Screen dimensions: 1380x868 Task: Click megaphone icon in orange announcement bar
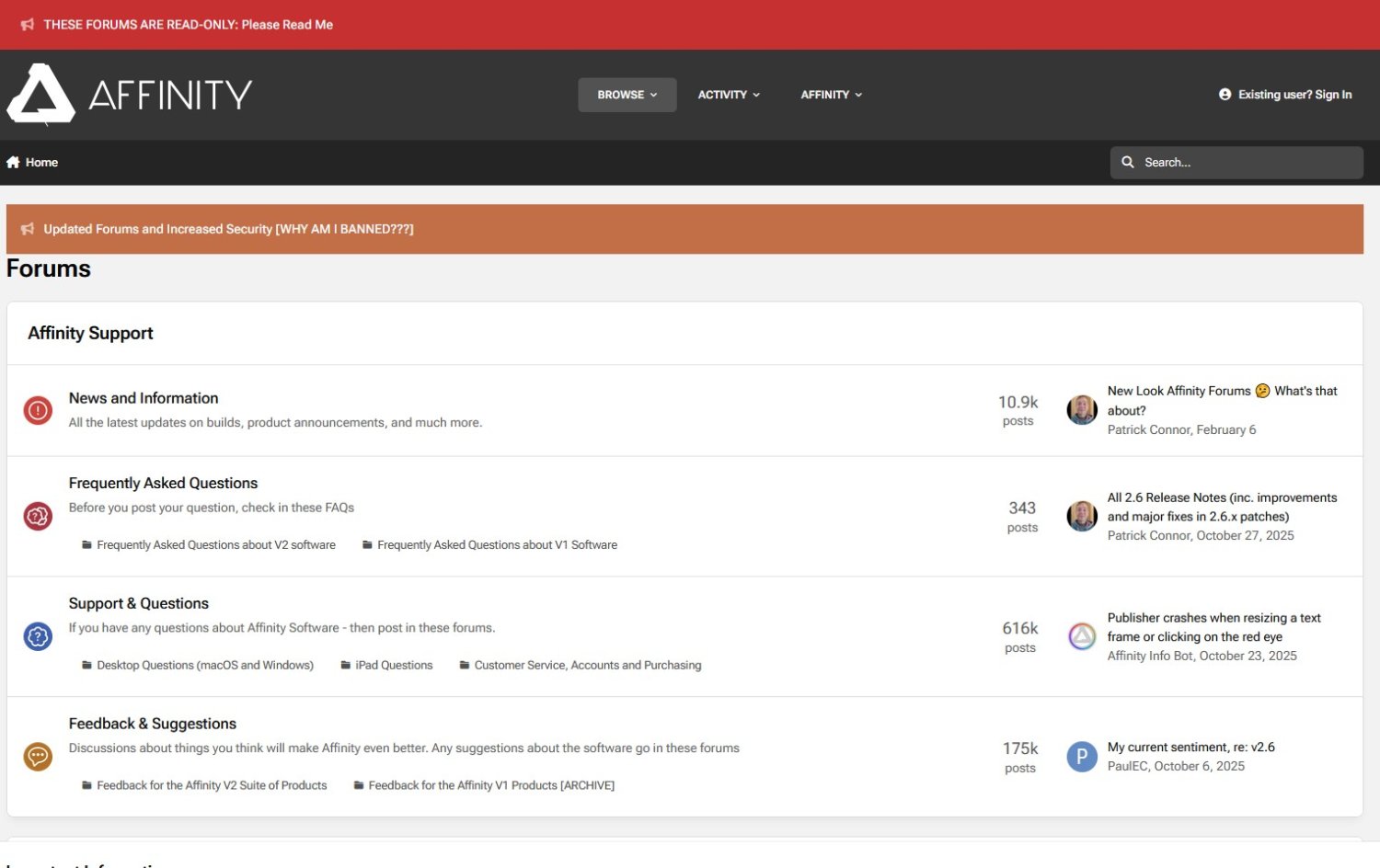point(28,229)
